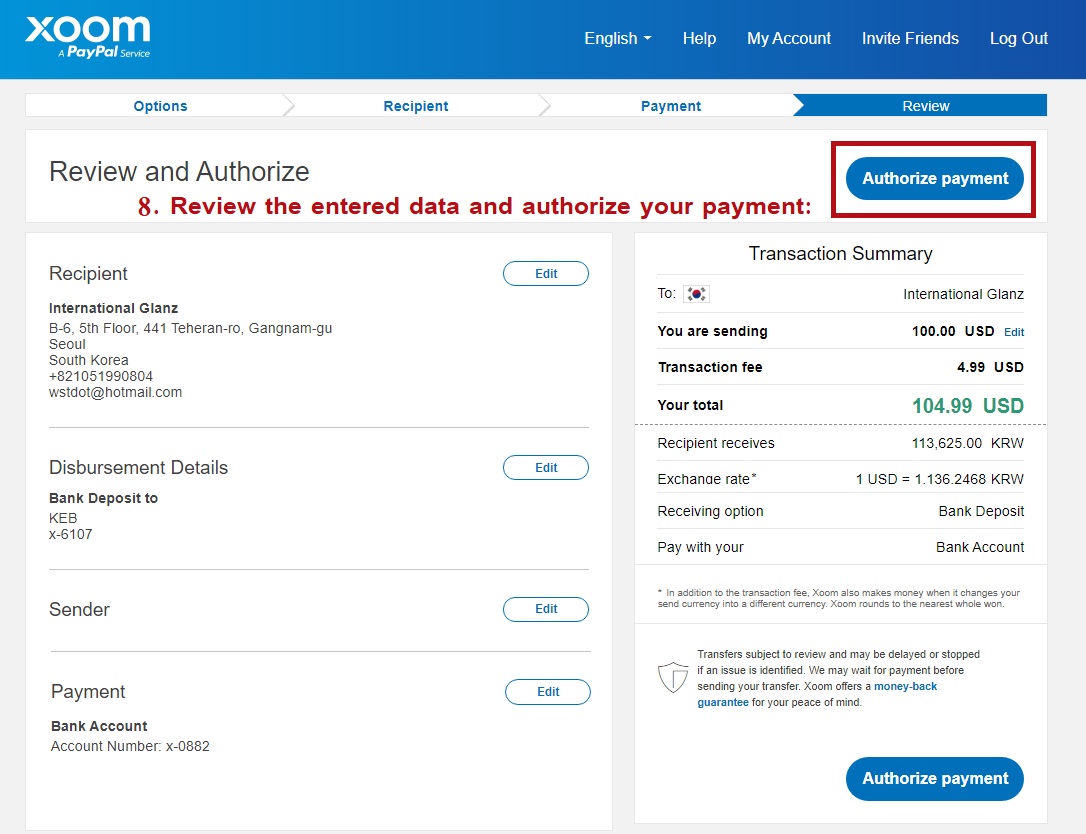The image size is (1086, 834).
Task: Click the Review and Authorize heading
Action: click(x=179, y=172)
